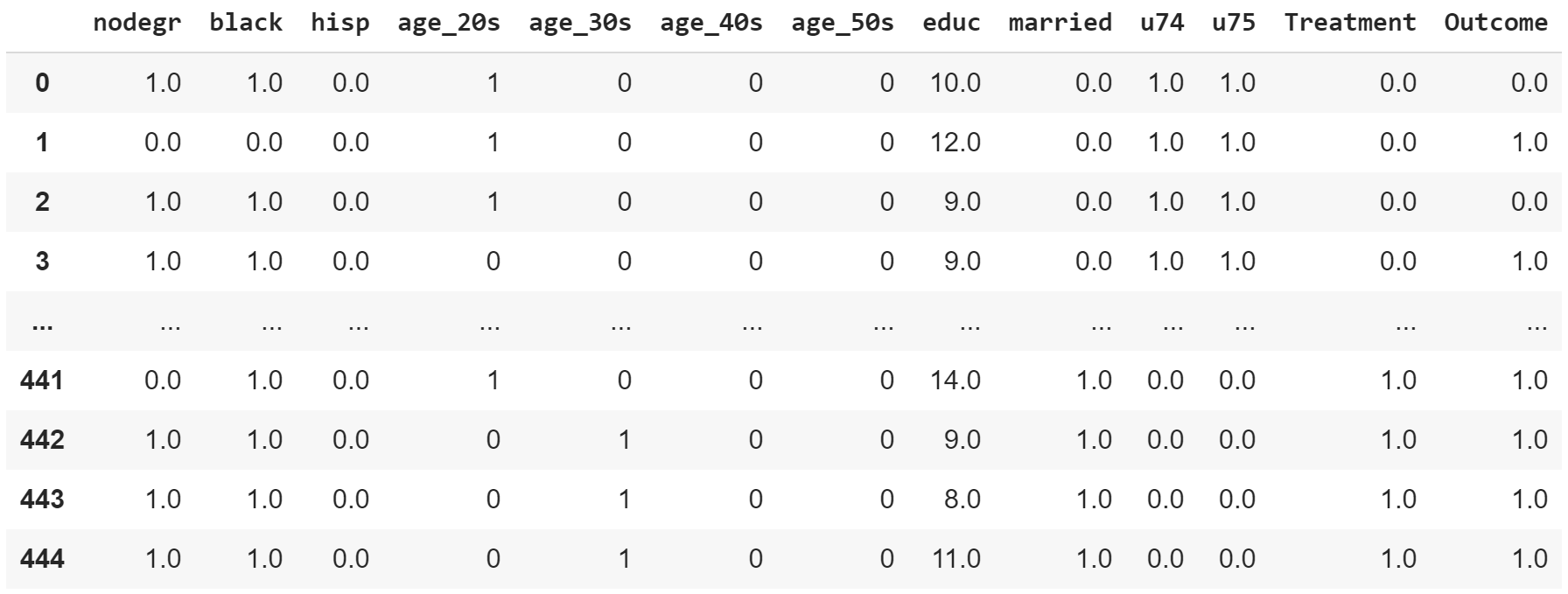1568x594 pixels.
Task: Select the hisp column header
Action: pos(339,23)
